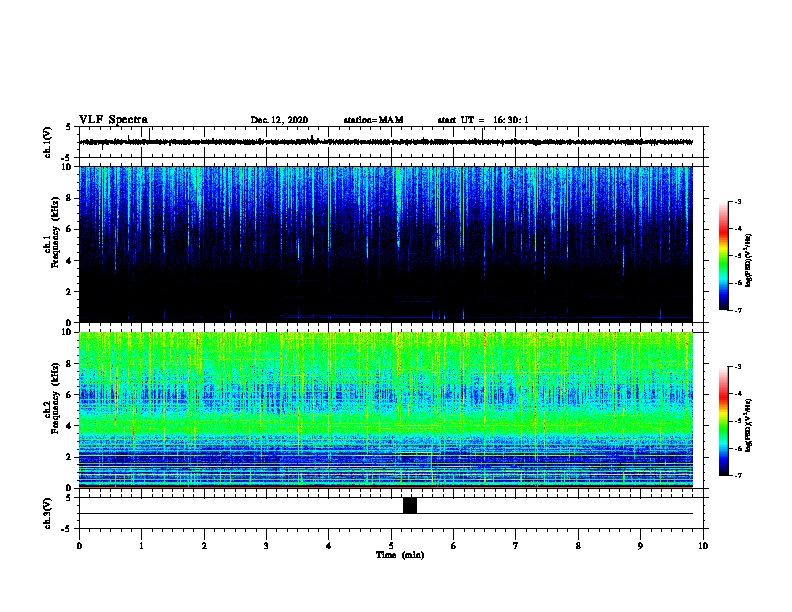Click time axis tick label "9"
This screenshot has height=612, width=792.
point(640,546)
